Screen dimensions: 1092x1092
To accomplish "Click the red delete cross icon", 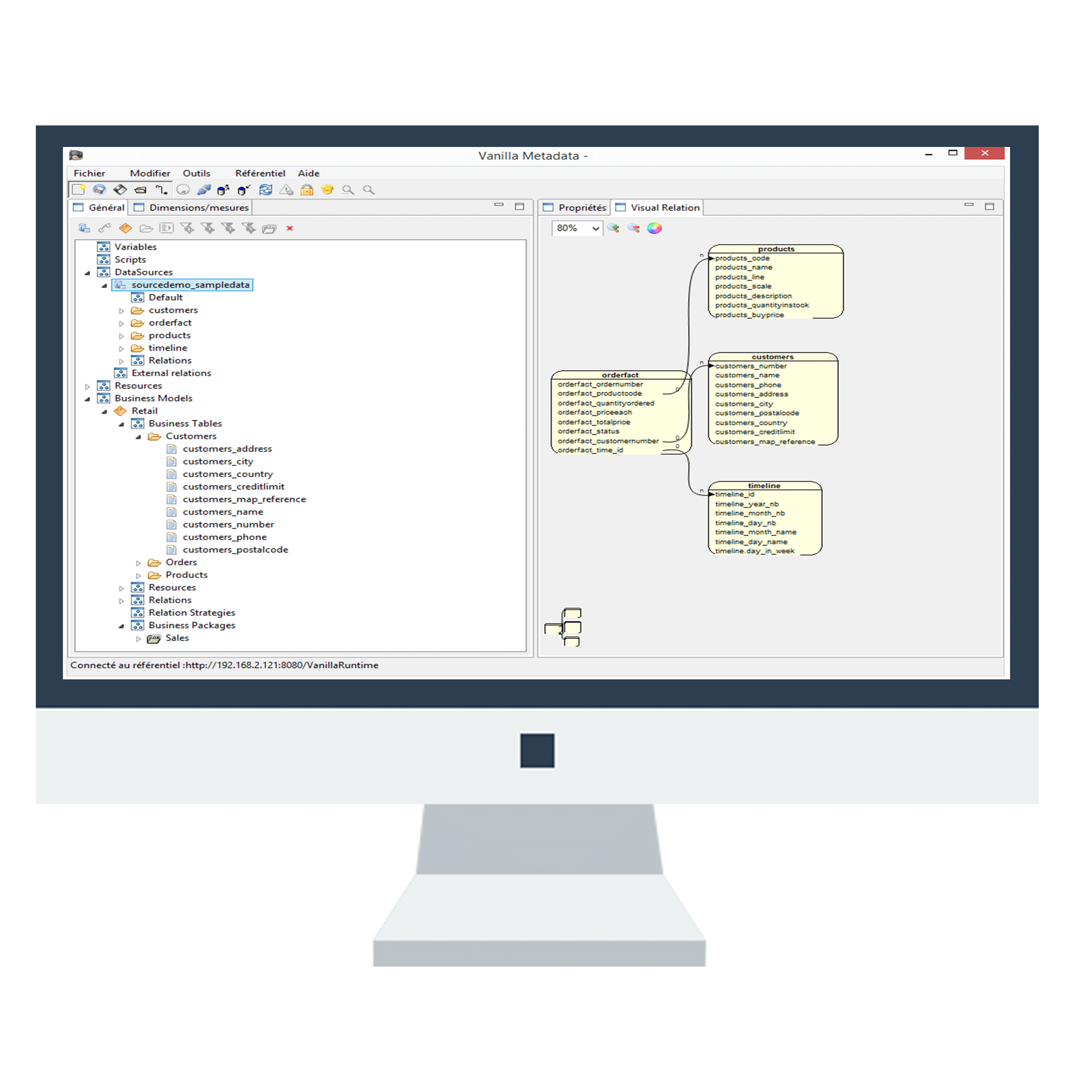I will [x=290, y=228].
